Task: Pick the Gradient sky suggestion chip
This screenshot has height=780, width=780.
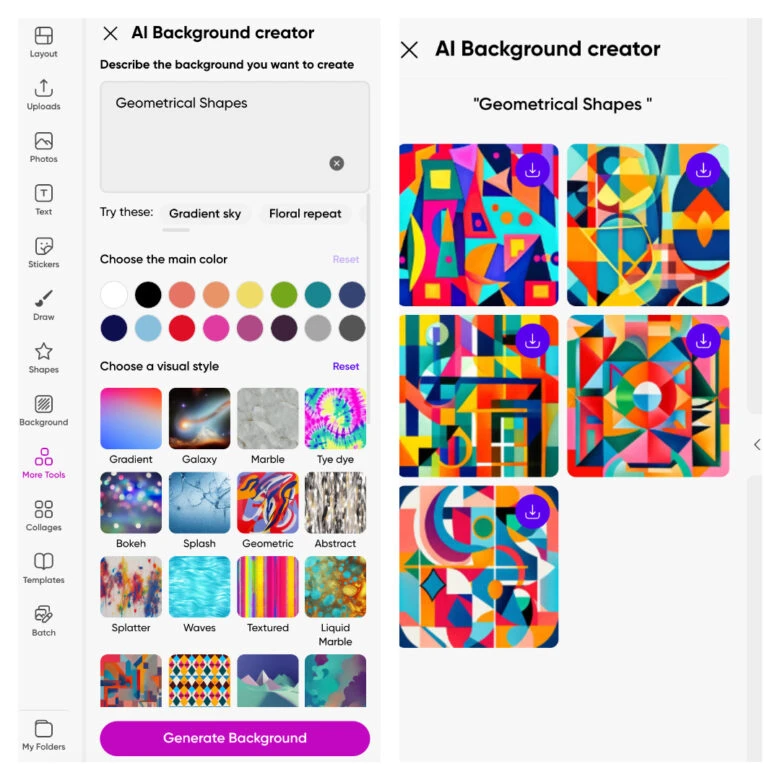Action: pyautogui.click(x=205, y=213)
